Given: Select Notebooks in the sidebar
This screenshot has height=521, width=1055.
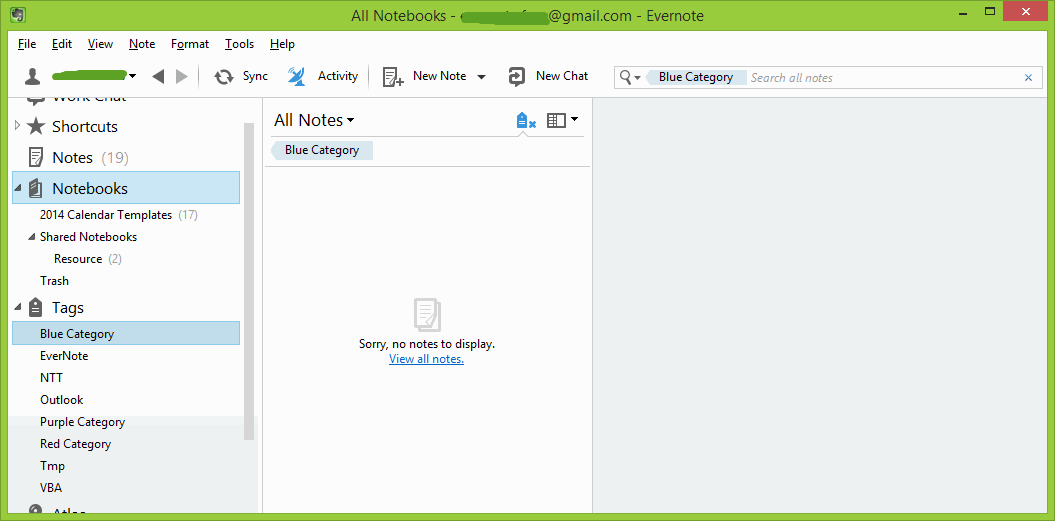Looking at the screenshot, I should [x=126, y=188].
